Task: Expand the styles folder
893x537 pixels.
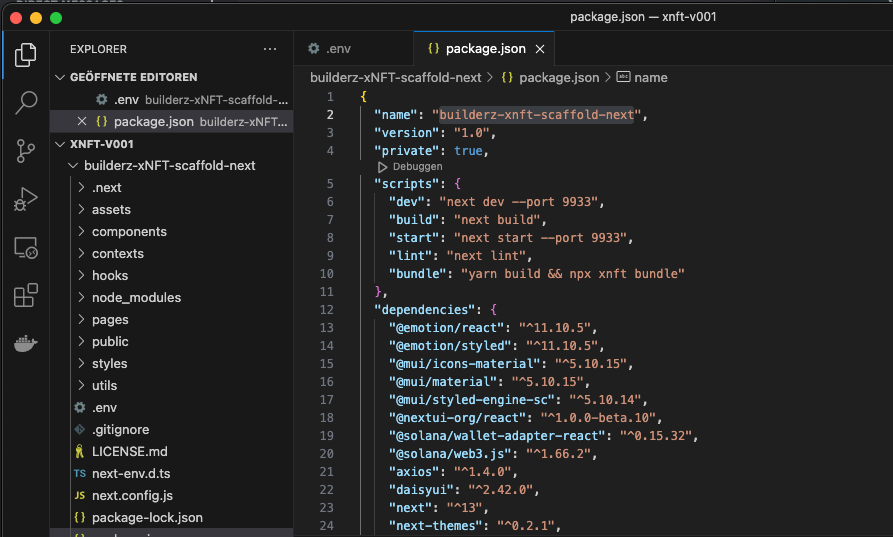Action: (81, 363)
